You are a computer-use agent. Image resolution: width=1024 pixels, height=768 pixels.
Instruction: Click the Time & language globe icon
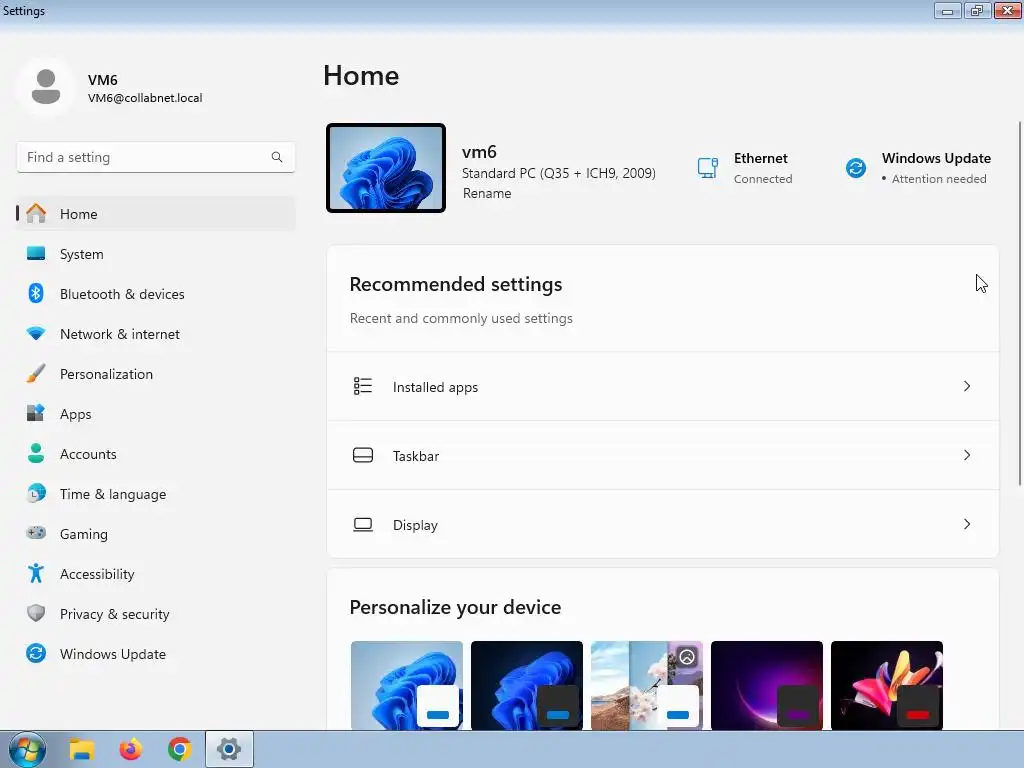[x=36, y=493]
